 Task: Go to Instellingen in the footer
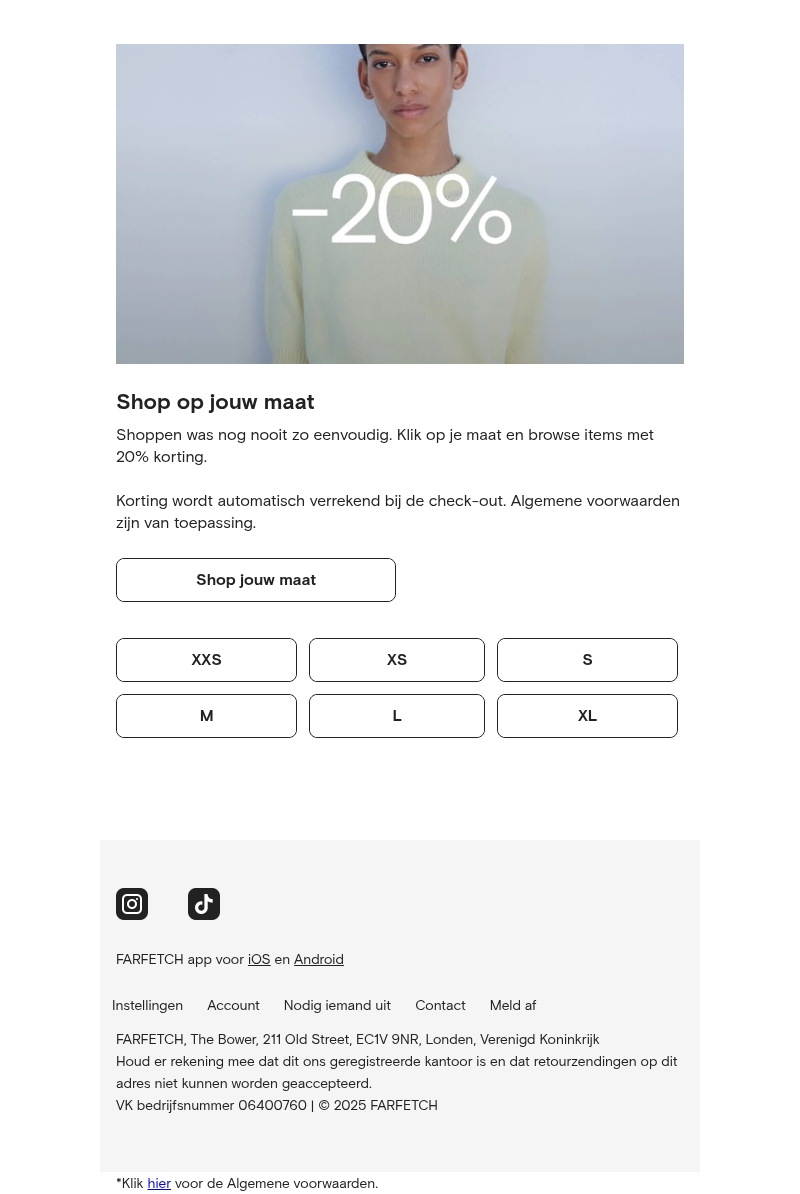(147, 1005)
